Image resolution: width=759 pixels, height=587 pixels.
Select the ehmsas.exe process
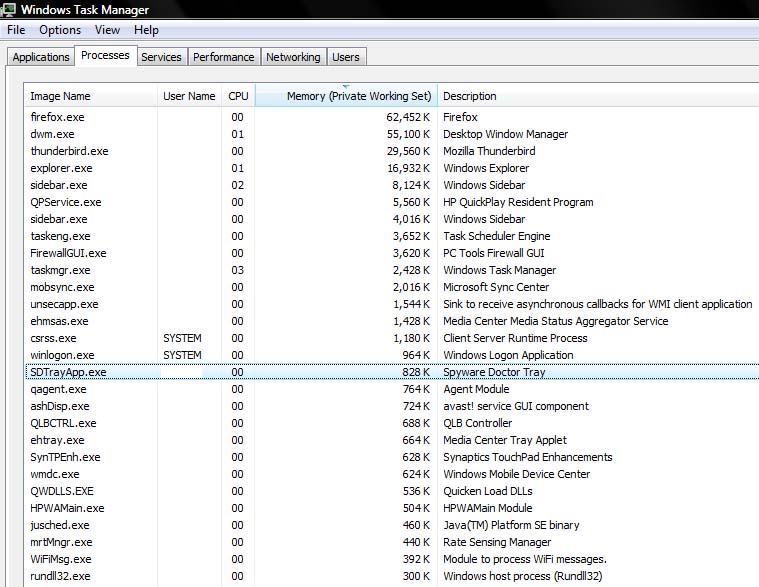click(x=392, y=321)
